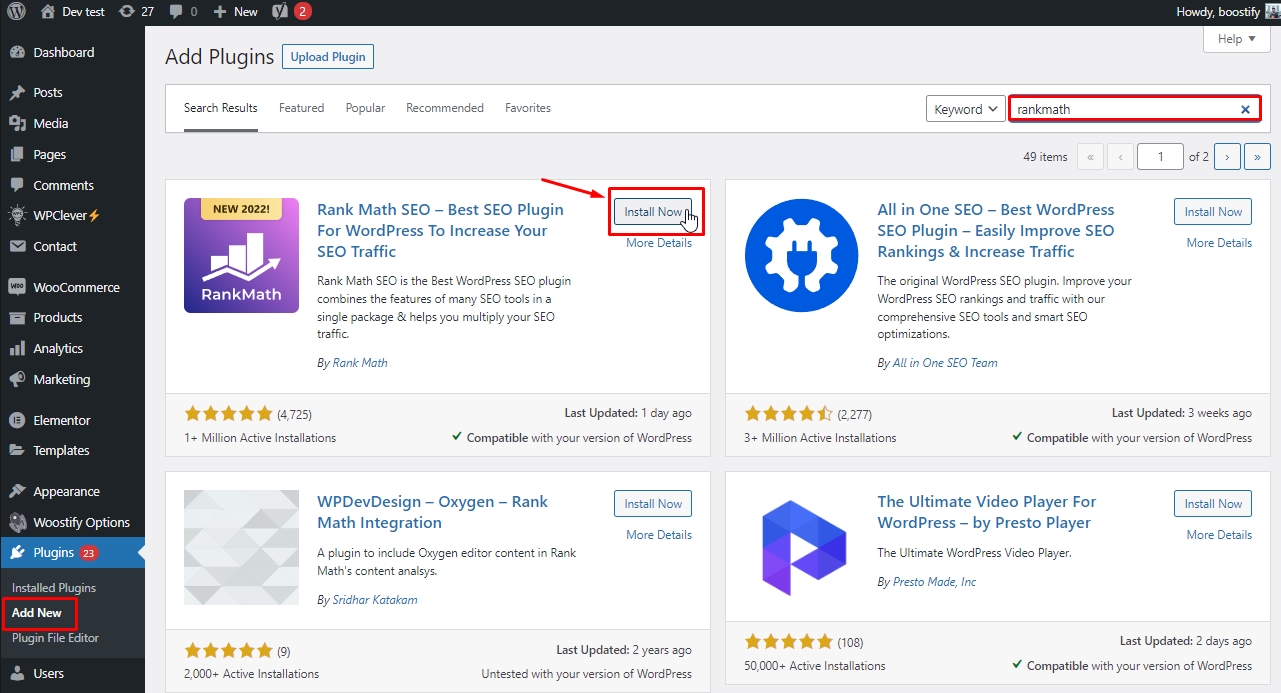Click the boostify user avatar
Image resolution: width=1281 pixels, height=693 pixels.
[1272, 11]
